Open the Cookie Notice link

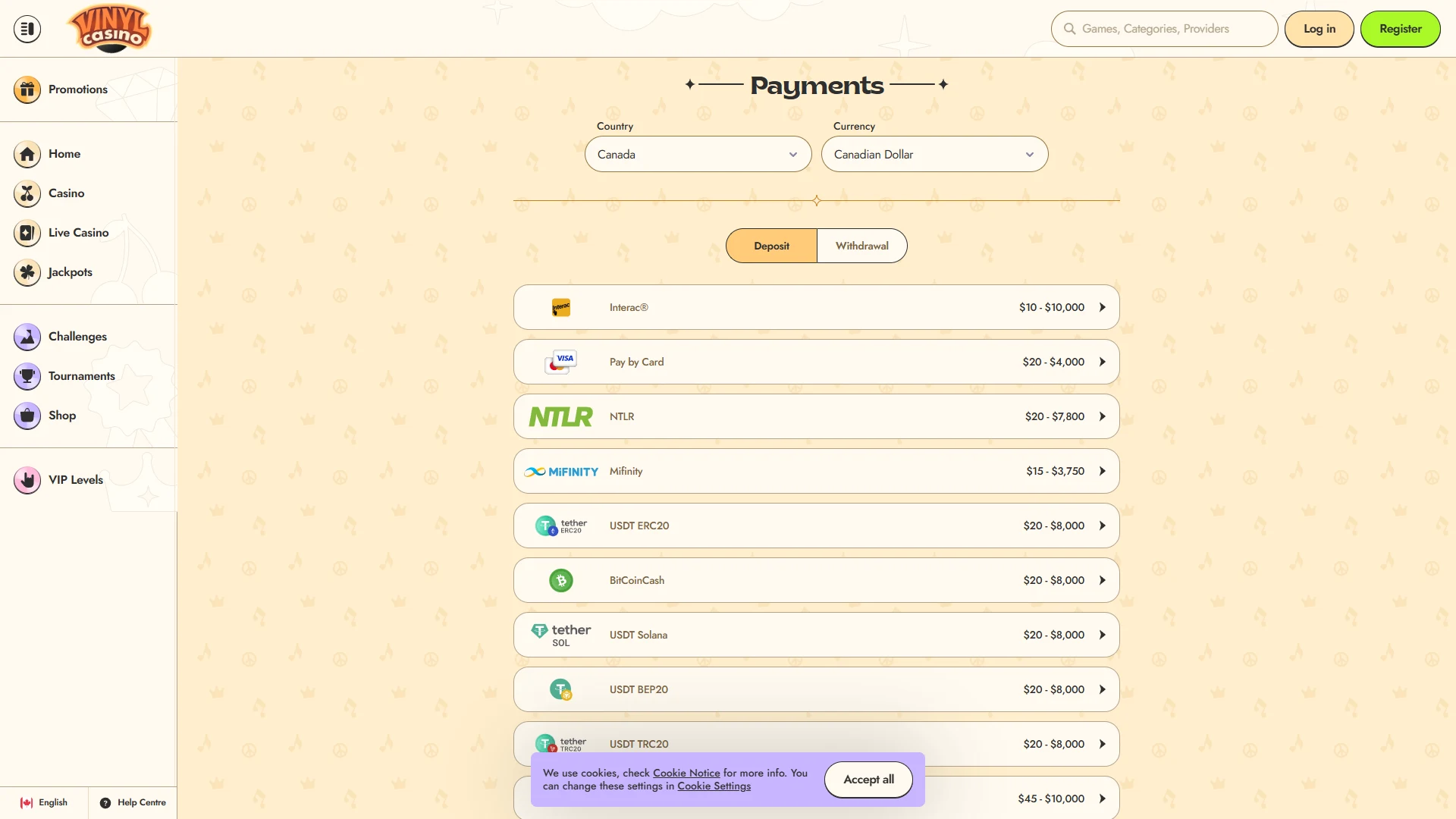pos(686,773)
